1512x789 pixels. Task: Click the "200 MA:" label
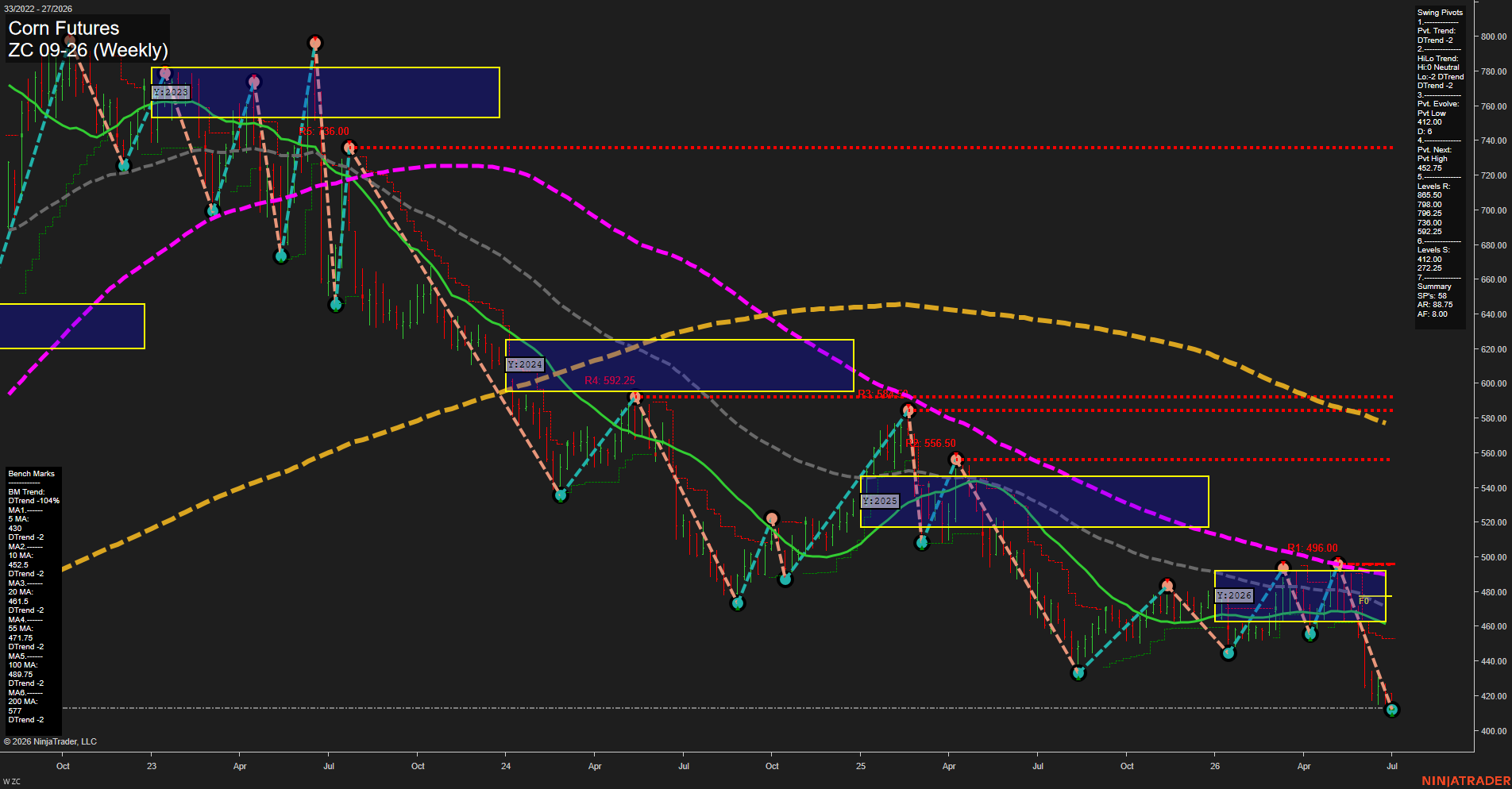pos(23,702)
